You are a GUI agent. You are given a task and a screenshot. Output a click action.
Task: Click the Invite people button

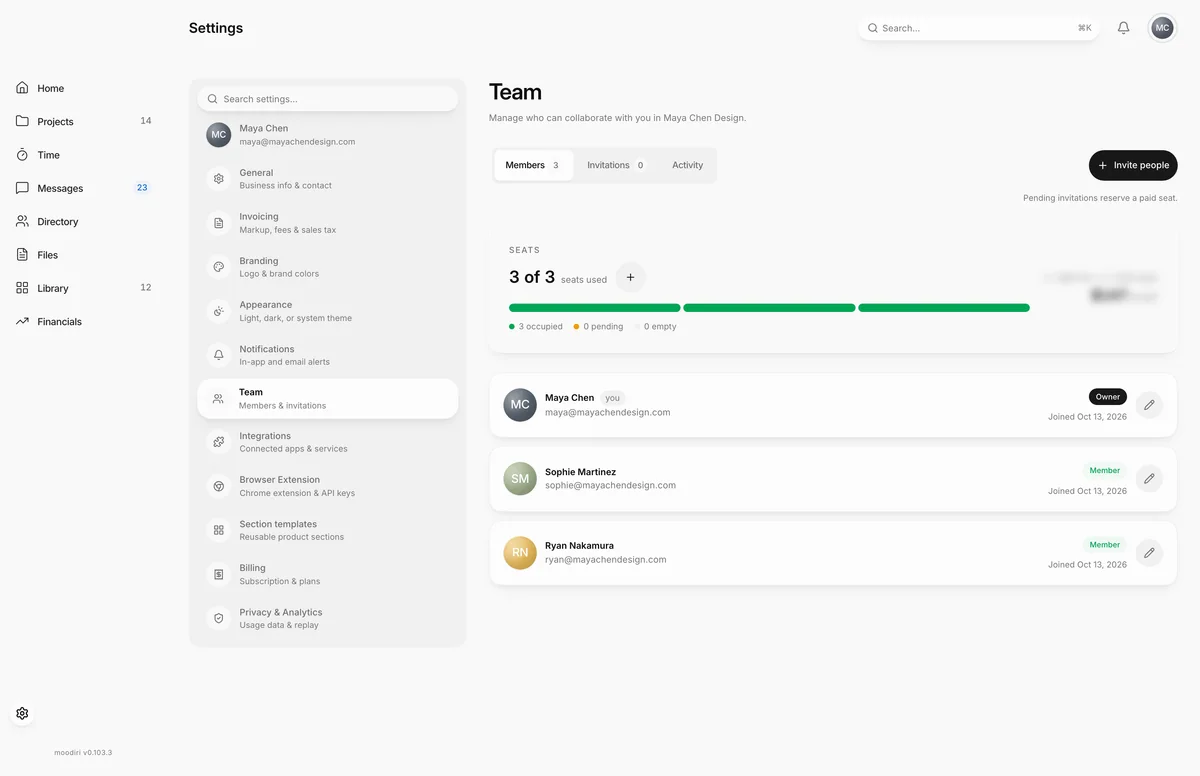1133,165
